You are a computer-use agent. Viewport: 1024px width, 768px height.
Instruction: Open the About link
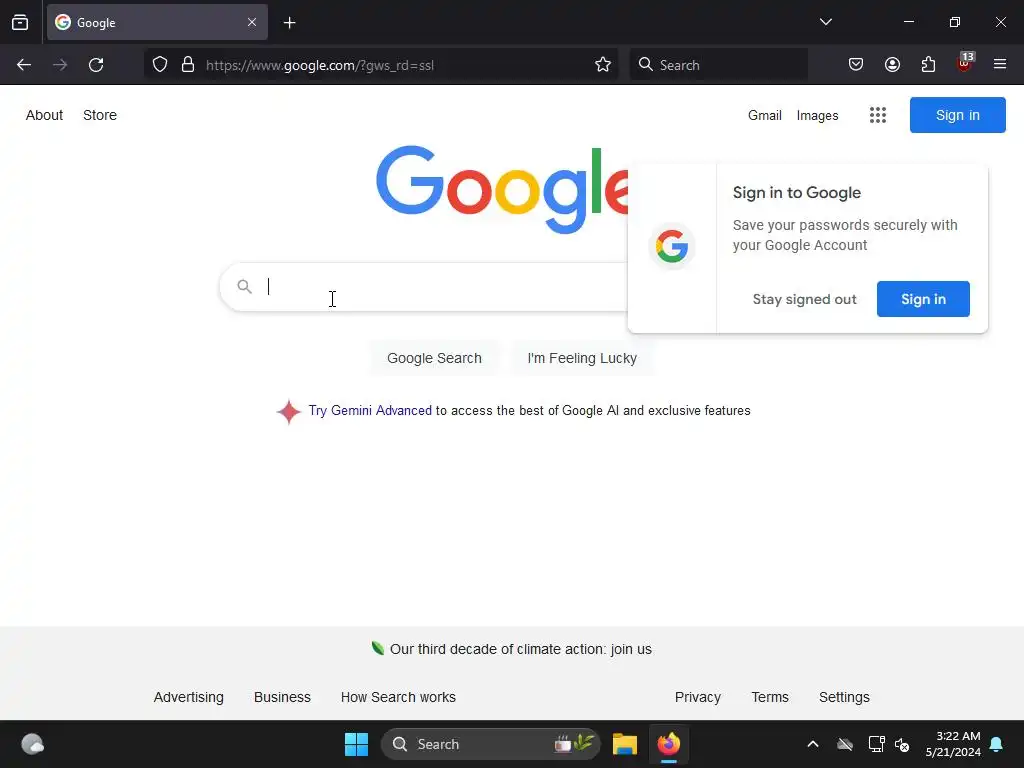44,115
